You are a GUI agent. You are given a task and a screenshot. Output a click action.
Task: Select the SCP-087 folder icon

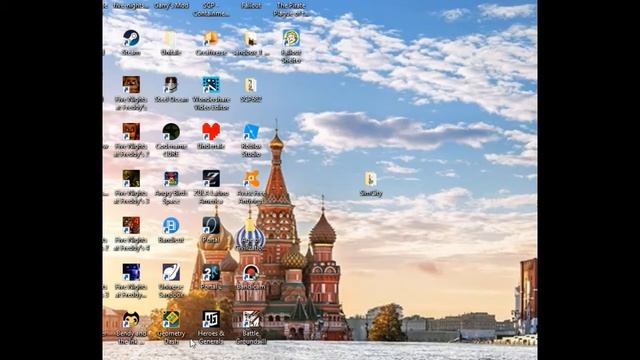tap(251, 85)
